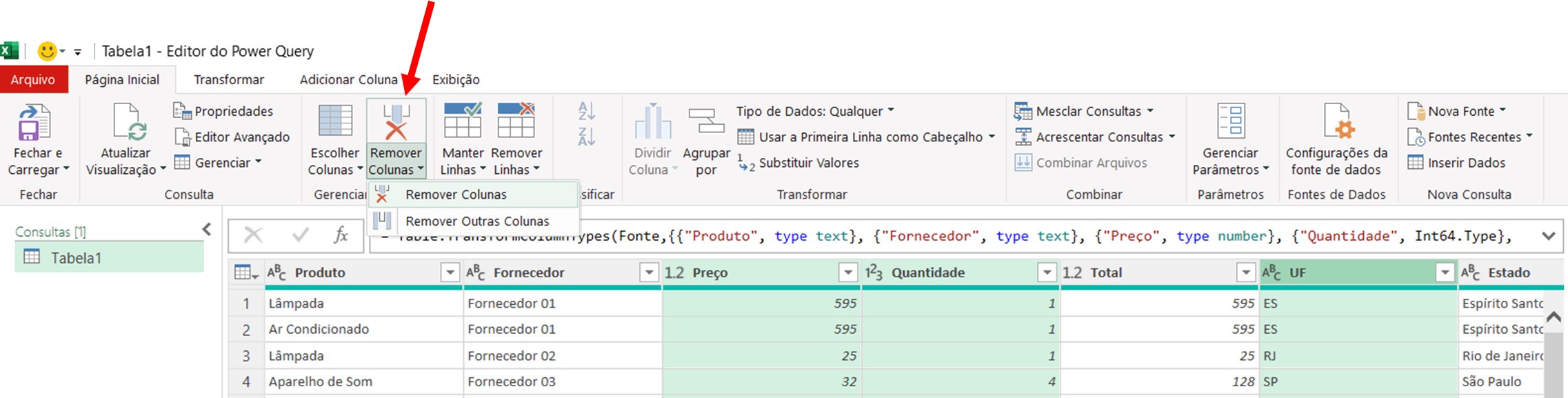Image resolution: width=1568 pixels, height=398 pixels.
Task: Switch to the Adicionar Coluna tab
Action: [x=349, y=79]
